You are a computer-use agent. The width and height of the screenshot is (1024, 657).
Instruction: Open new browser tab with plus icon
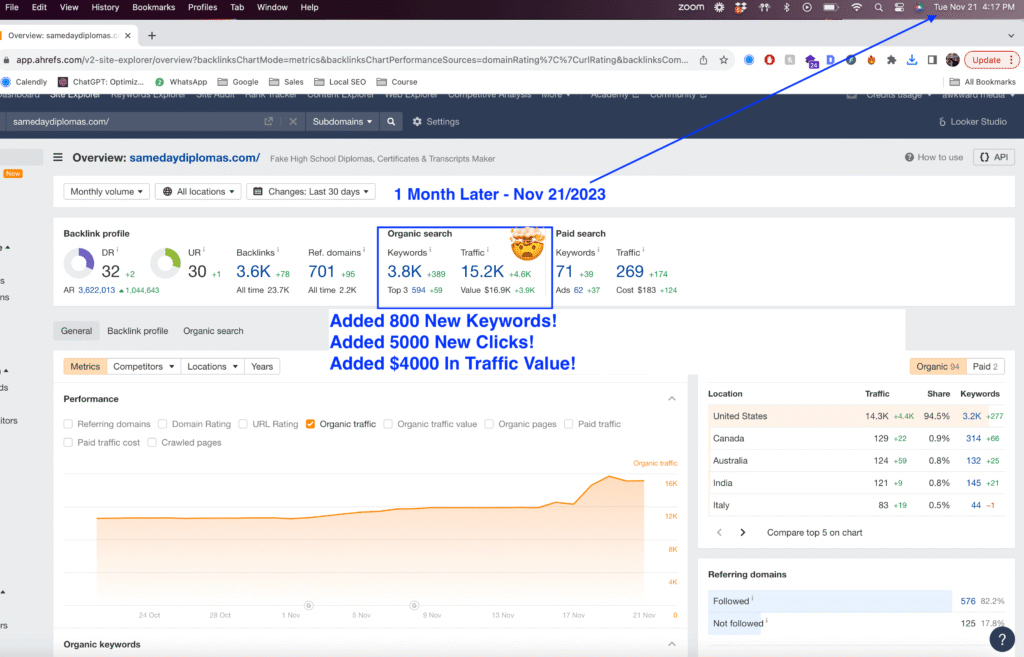click(152, 36)
